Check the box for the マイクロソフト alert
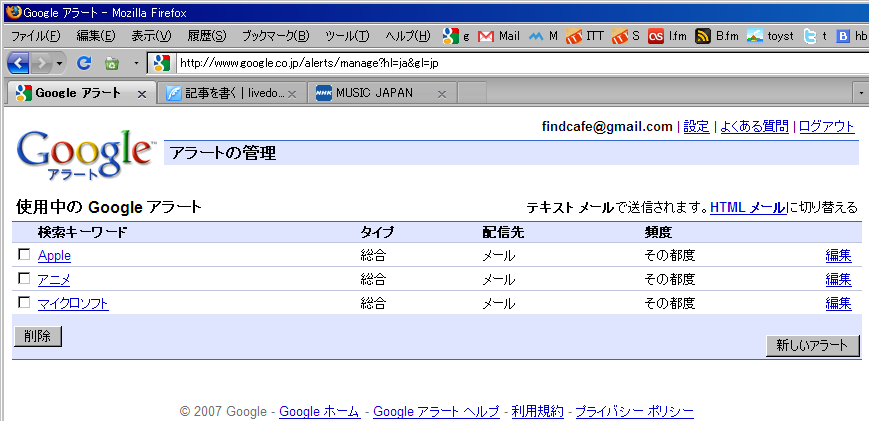The image size is (869, 421). (24, 302)
